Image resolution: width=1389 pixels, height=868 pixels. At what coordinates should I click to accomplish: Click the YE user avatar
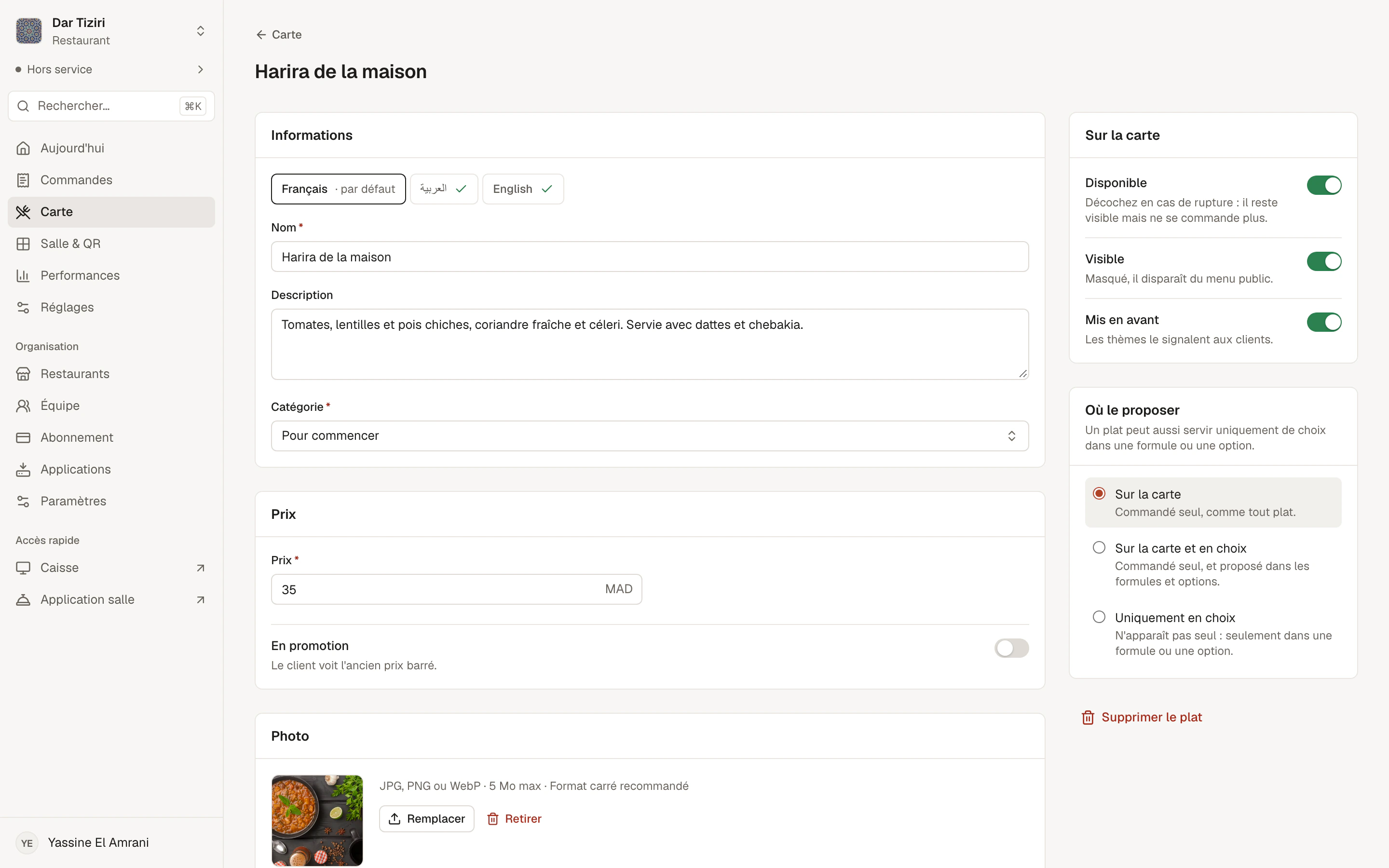coord(27,843)
